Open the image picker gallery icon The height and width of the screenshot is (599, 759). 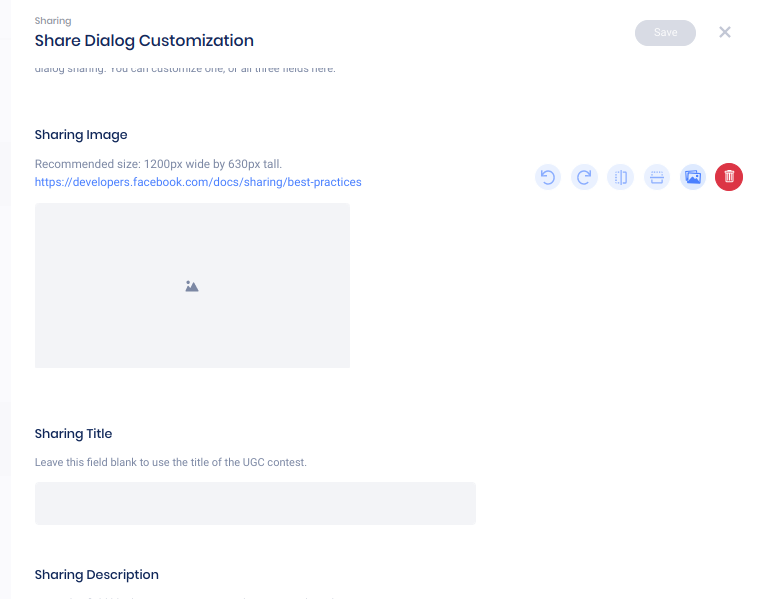[693, 178]
